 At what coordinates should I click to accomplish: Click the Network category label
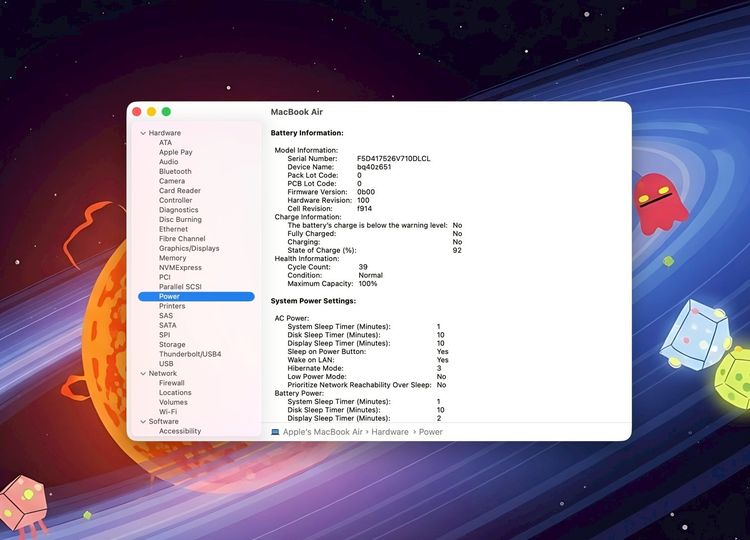[x=163, y=373]
